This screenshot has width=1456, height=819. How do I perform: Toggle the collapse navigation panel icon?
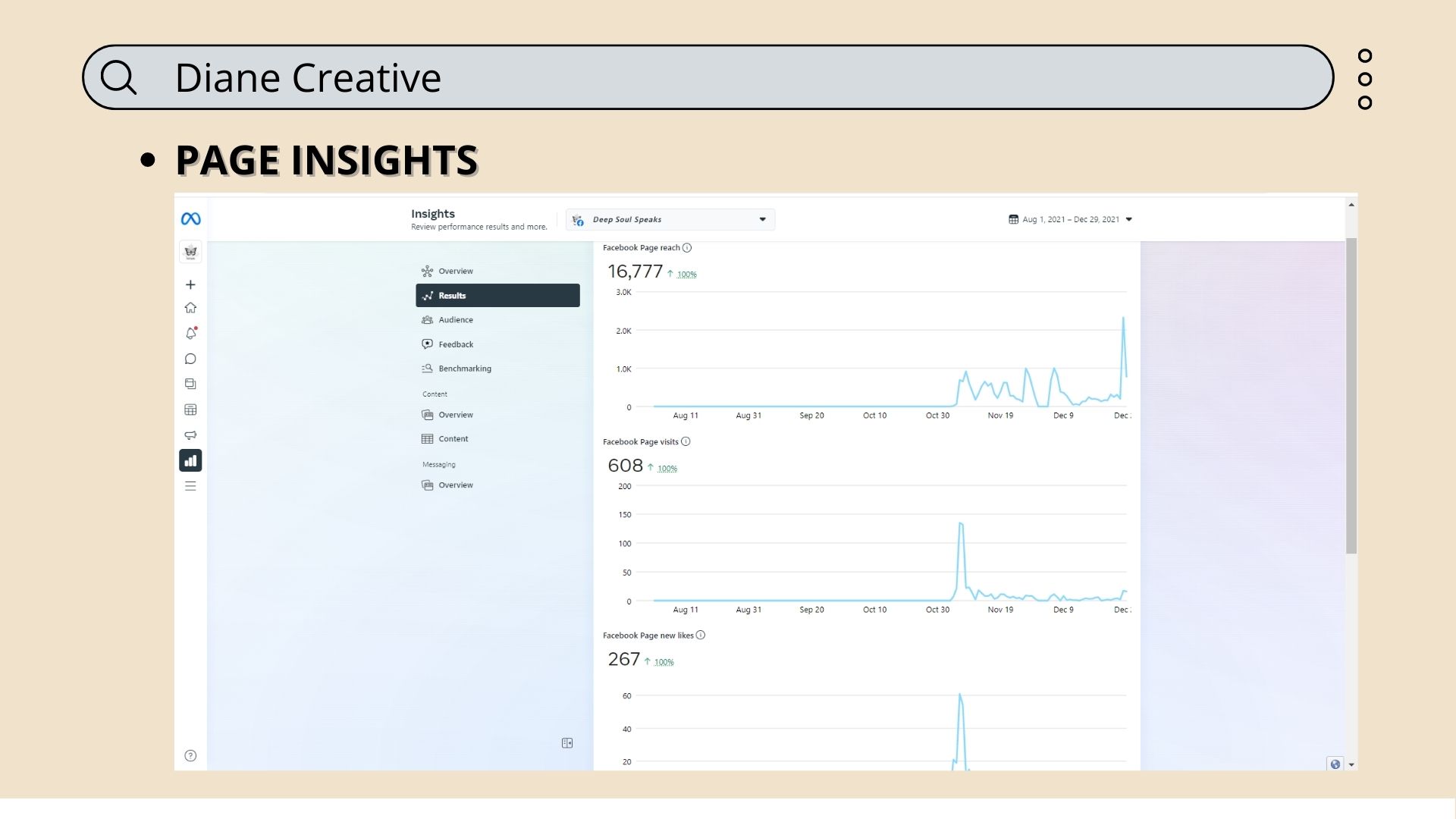pyautogui.click(x=567, y=743)
